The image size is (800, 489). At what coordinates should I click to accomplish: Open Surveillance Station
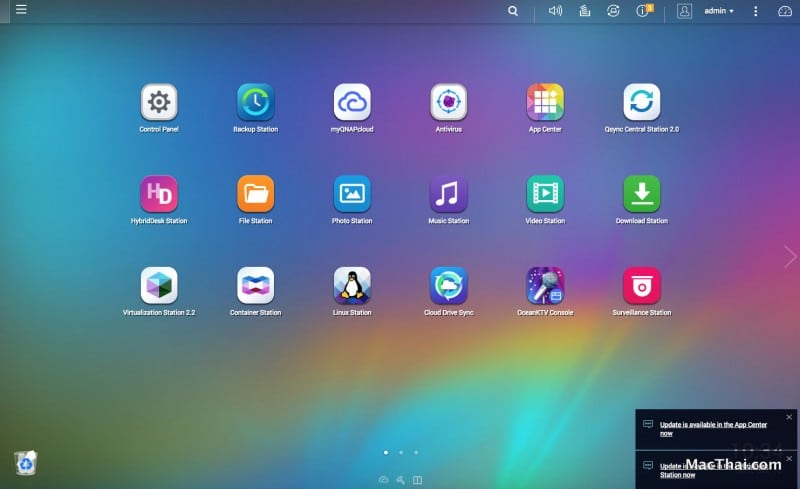coord(641,285)
